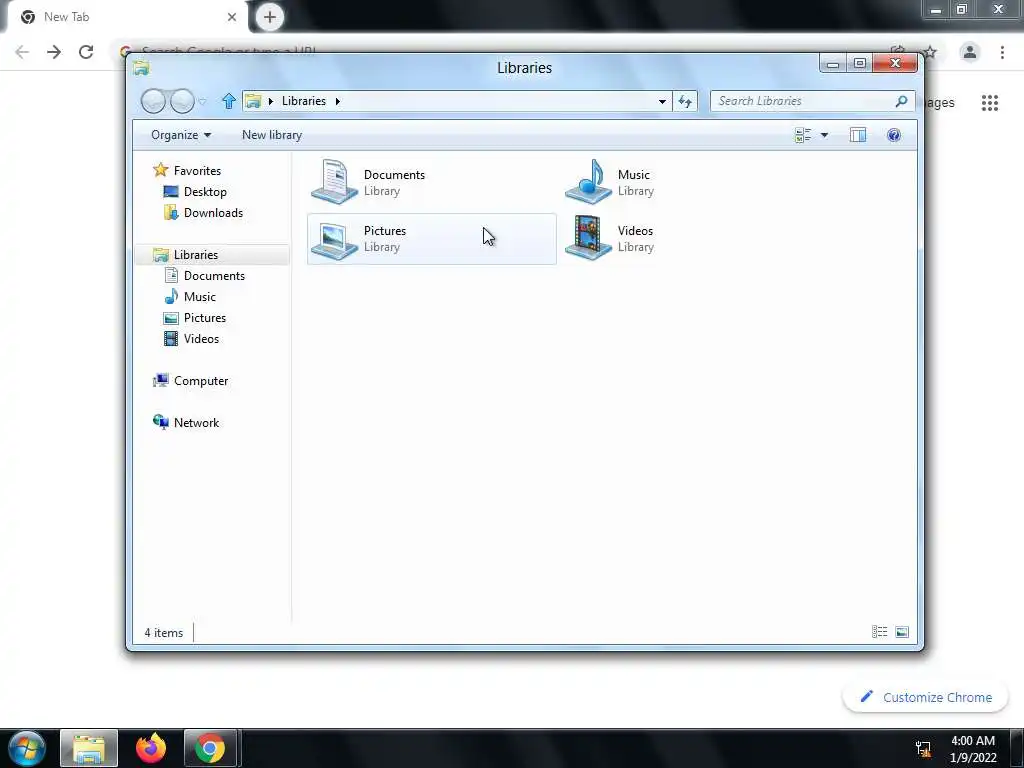This screenshot has width=1024, height=768.
Task: Click the Favorites star icon in sidebar
Action: (161, 170)
